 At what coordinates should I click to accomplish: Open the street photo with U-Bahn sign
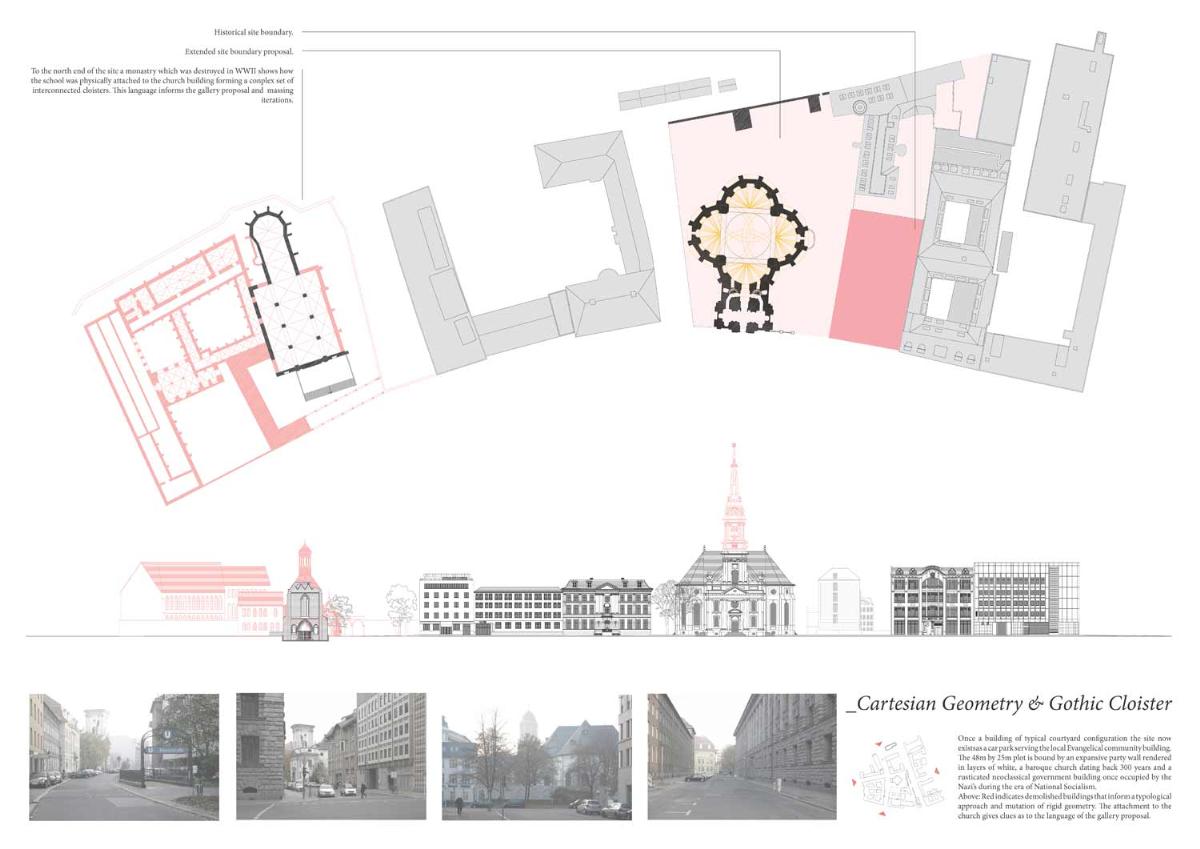(x=124, y=756)
